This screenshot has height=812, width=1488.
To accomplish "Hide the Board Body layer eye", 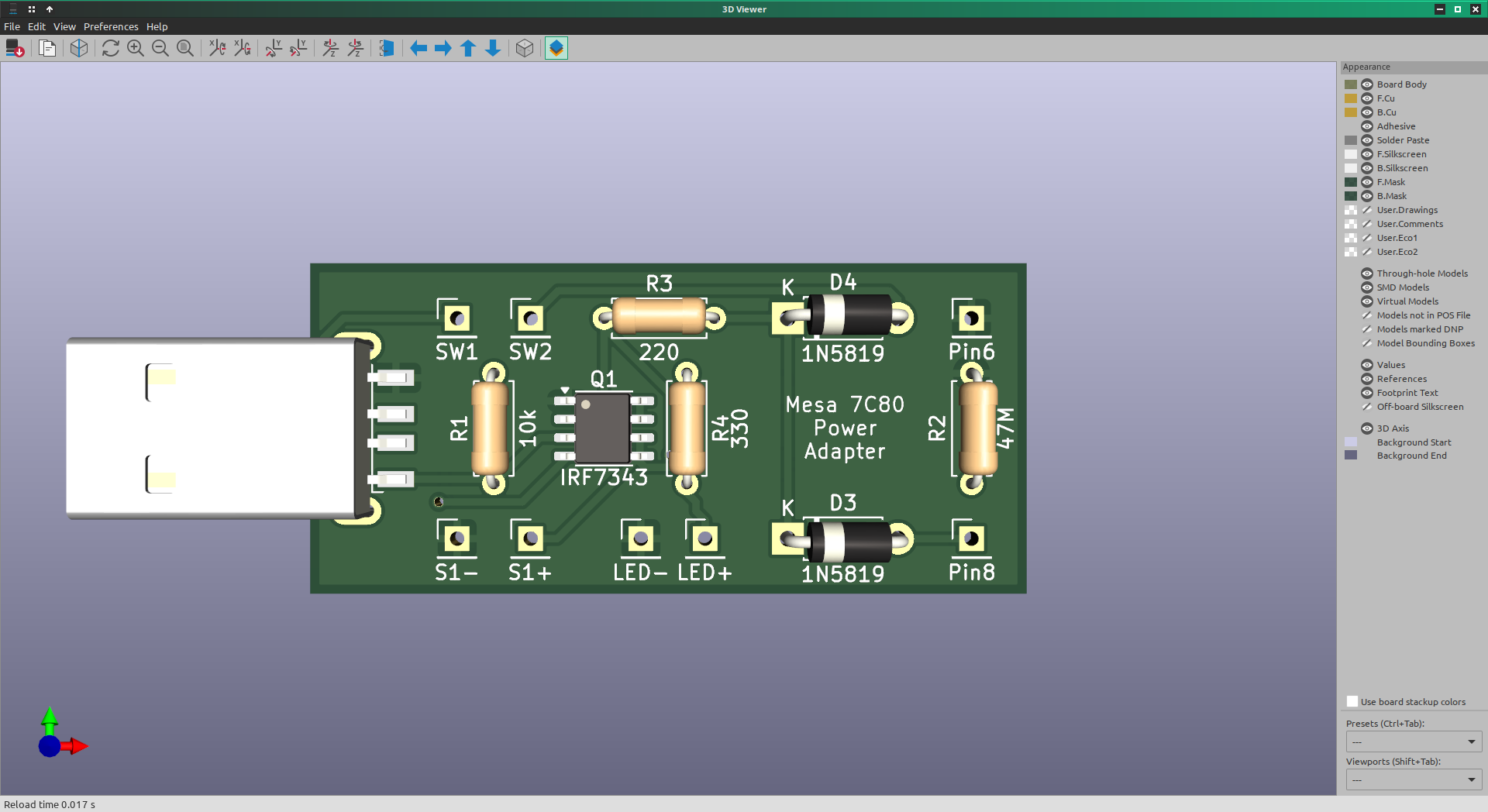I will [1367, 84].
